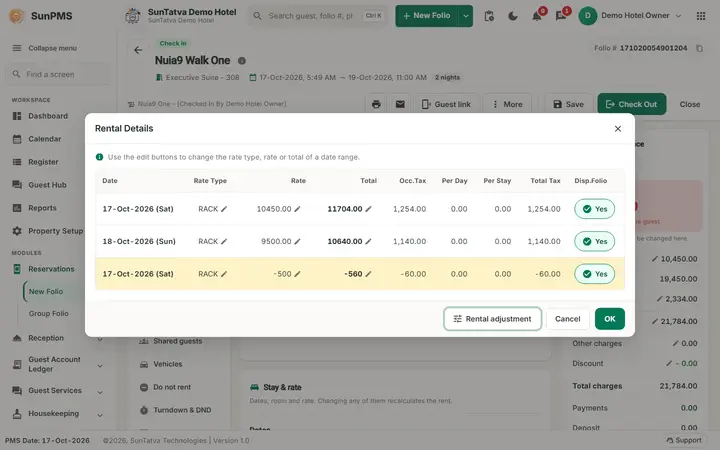Edit rate type for the highlighted -500 row
This screenshot has width=720, height=450.
click(x=224, y=274)
